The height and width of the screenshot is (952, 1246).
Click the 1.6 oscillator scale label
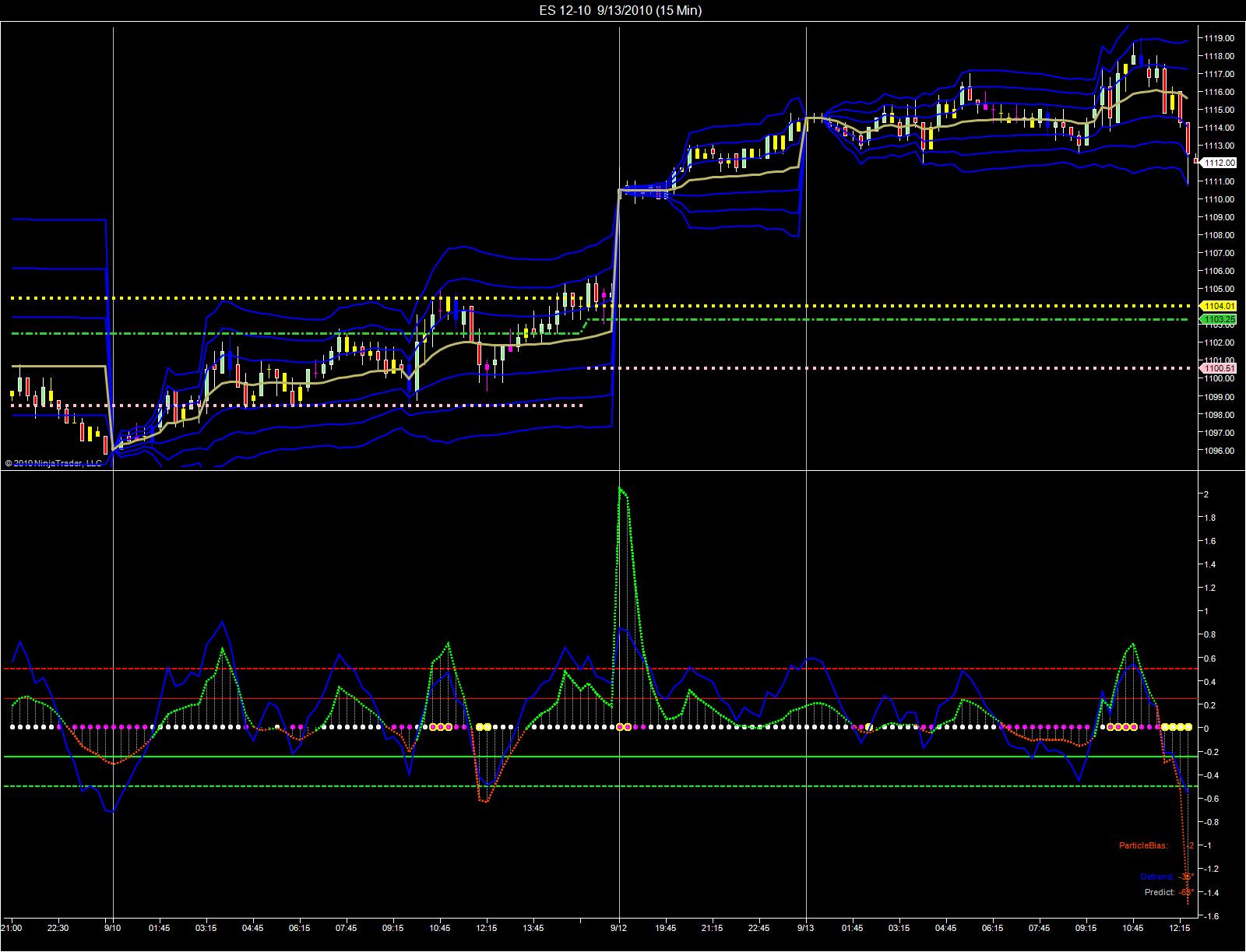pos(1211,541)
